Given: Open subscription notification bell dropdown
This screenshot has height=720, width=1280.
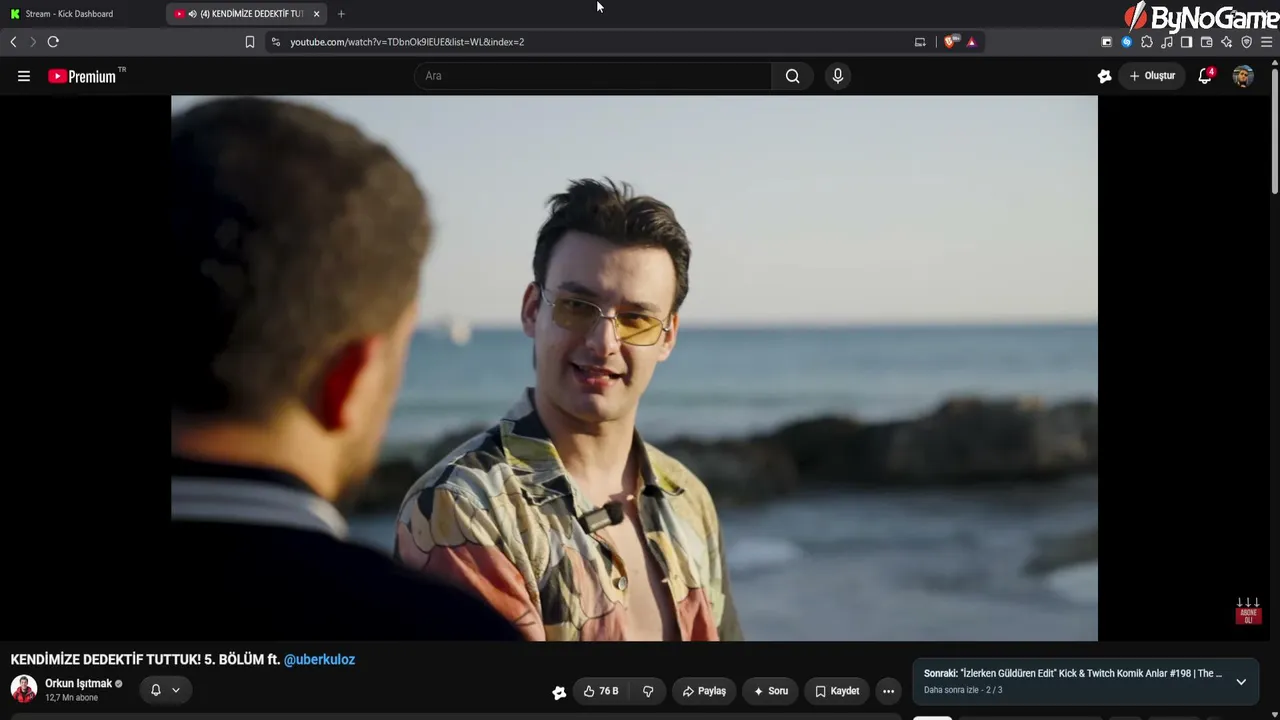Looking at the screenshot, I should coord(165,690).
